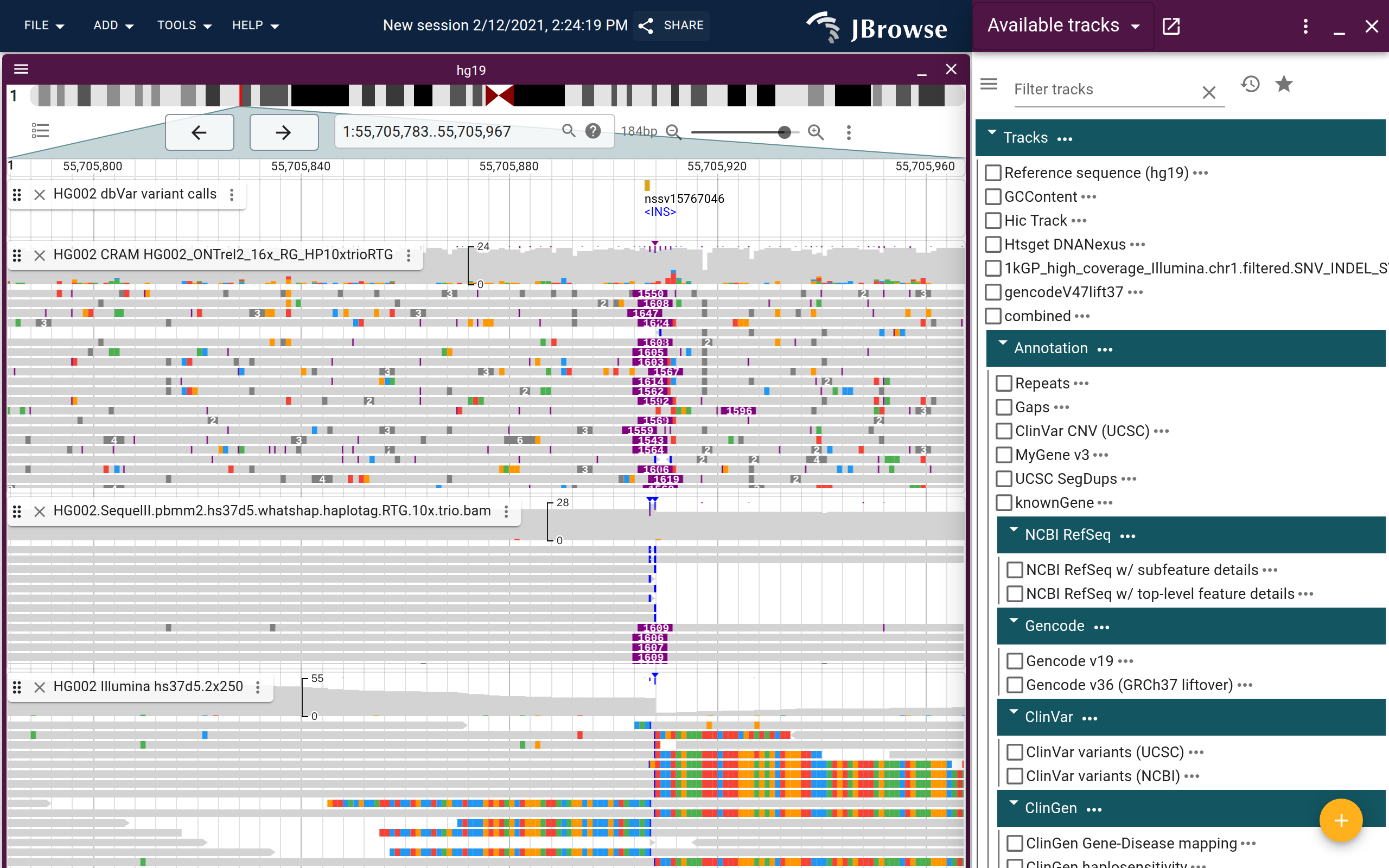Collapse the Annotation category

click(x=1003, y=344)
